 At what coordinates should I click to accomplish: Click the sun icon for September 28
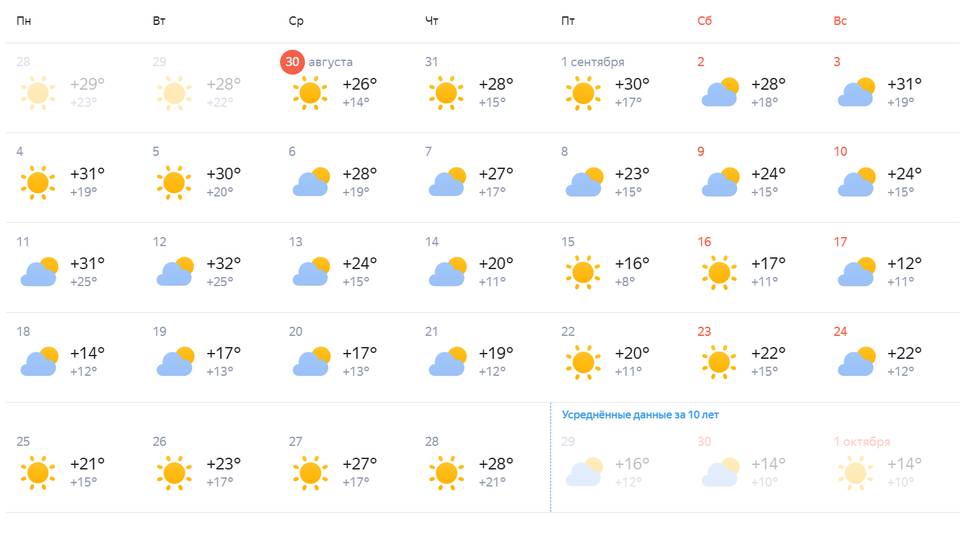446,472
